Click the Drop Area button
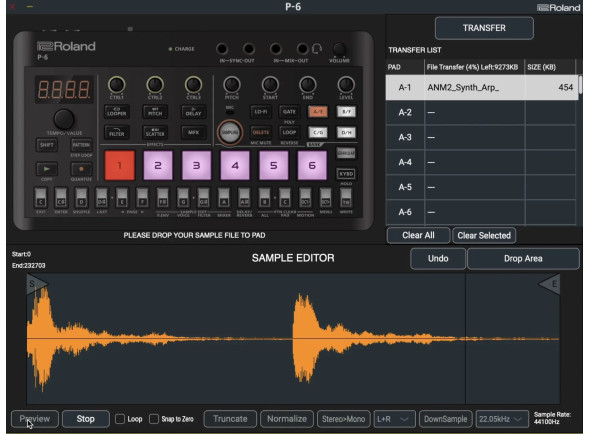The height and width of the screenshot is (434, 590). point(523,259)
